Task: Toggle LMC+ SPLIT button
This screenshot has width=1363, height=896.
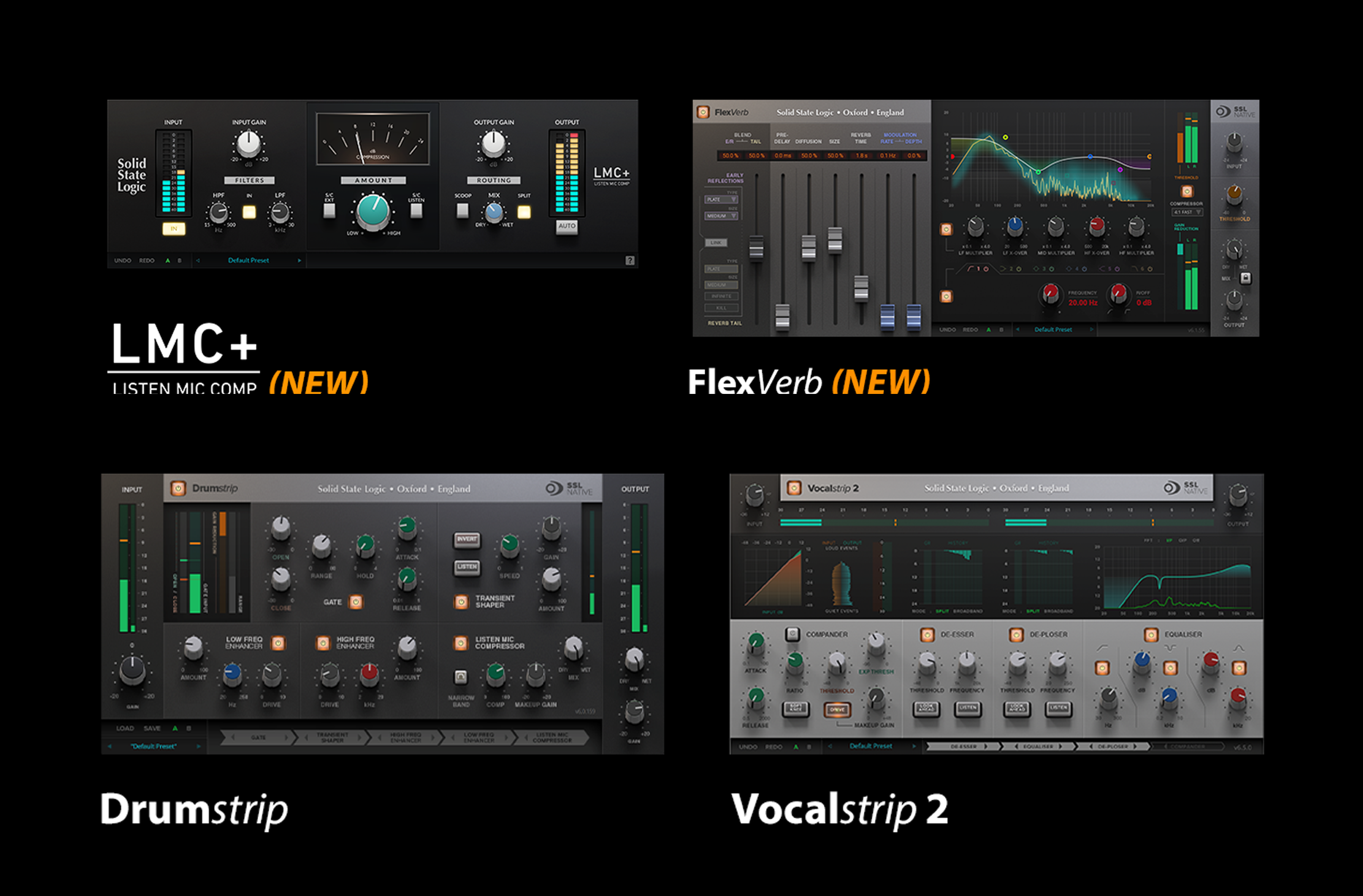Action: [524, 212]
